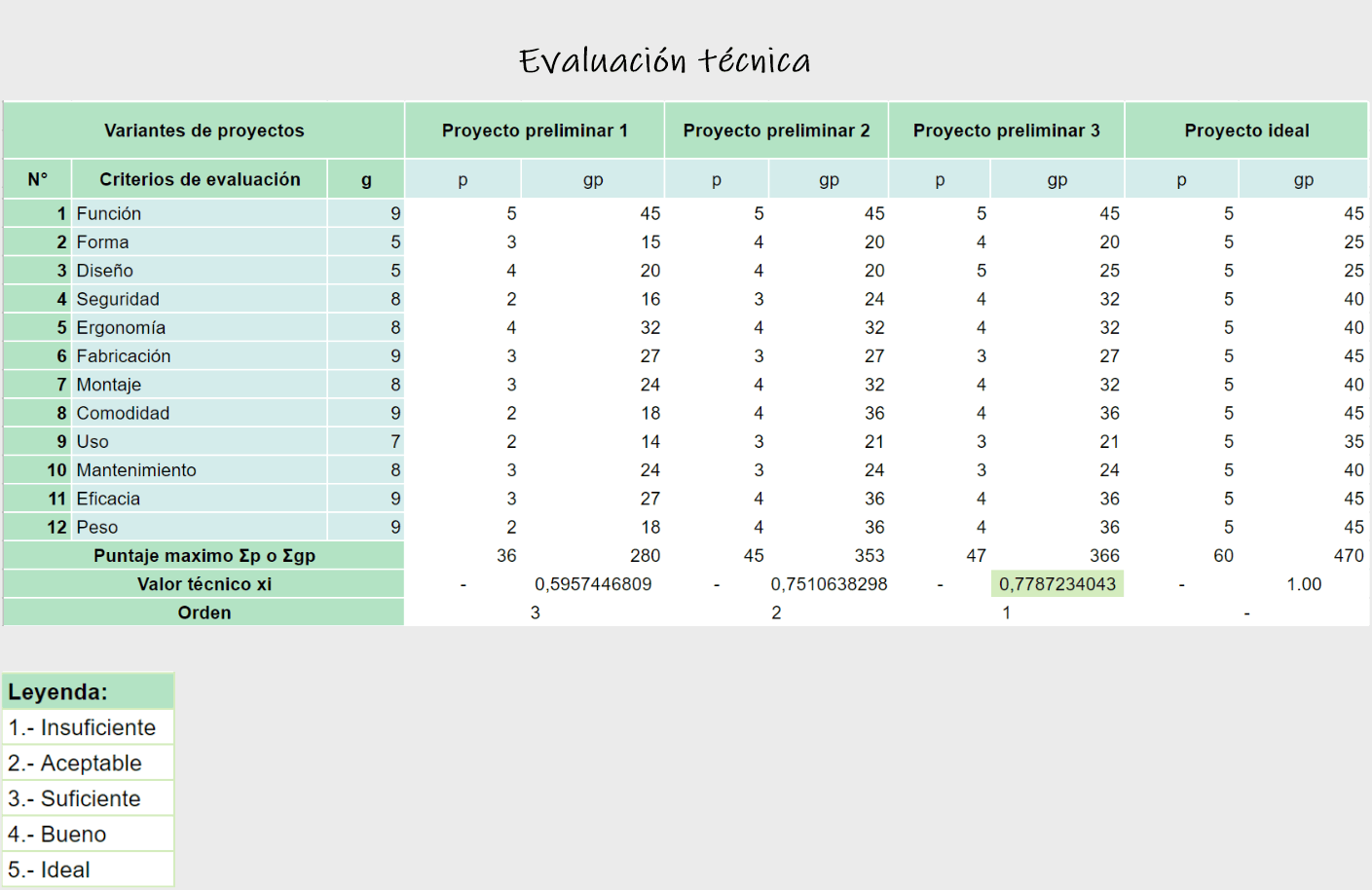This screenshot has height=890, width=1372.
Task: Click the g value 7 in the Uso row
Action: point(395,441)
